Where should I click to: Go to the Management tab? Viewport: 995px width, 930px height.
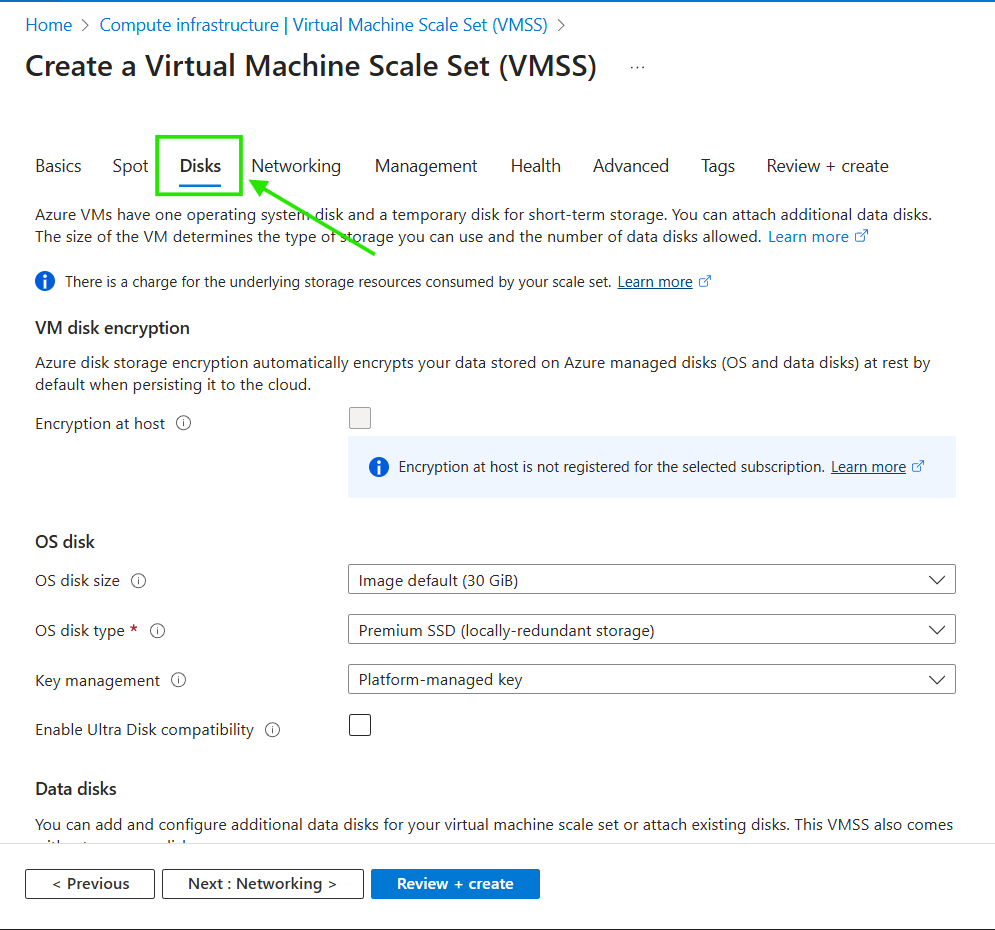coord(426,166)
